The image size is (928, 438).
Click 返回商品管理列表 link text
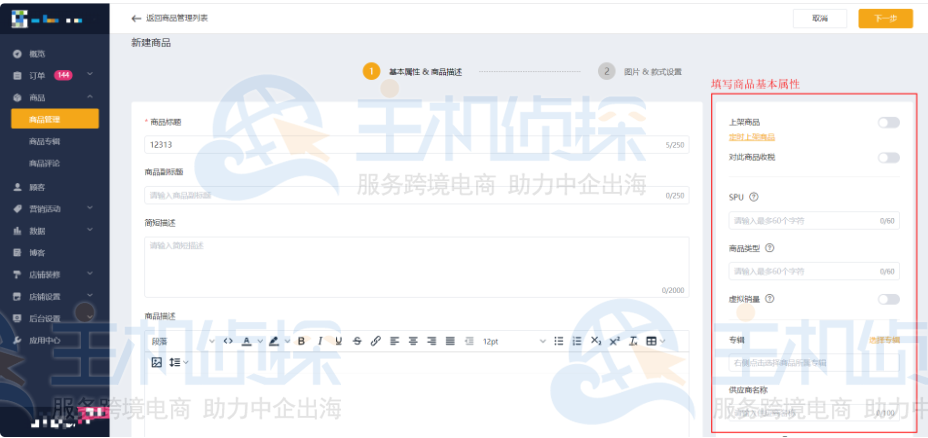point(177,18)
